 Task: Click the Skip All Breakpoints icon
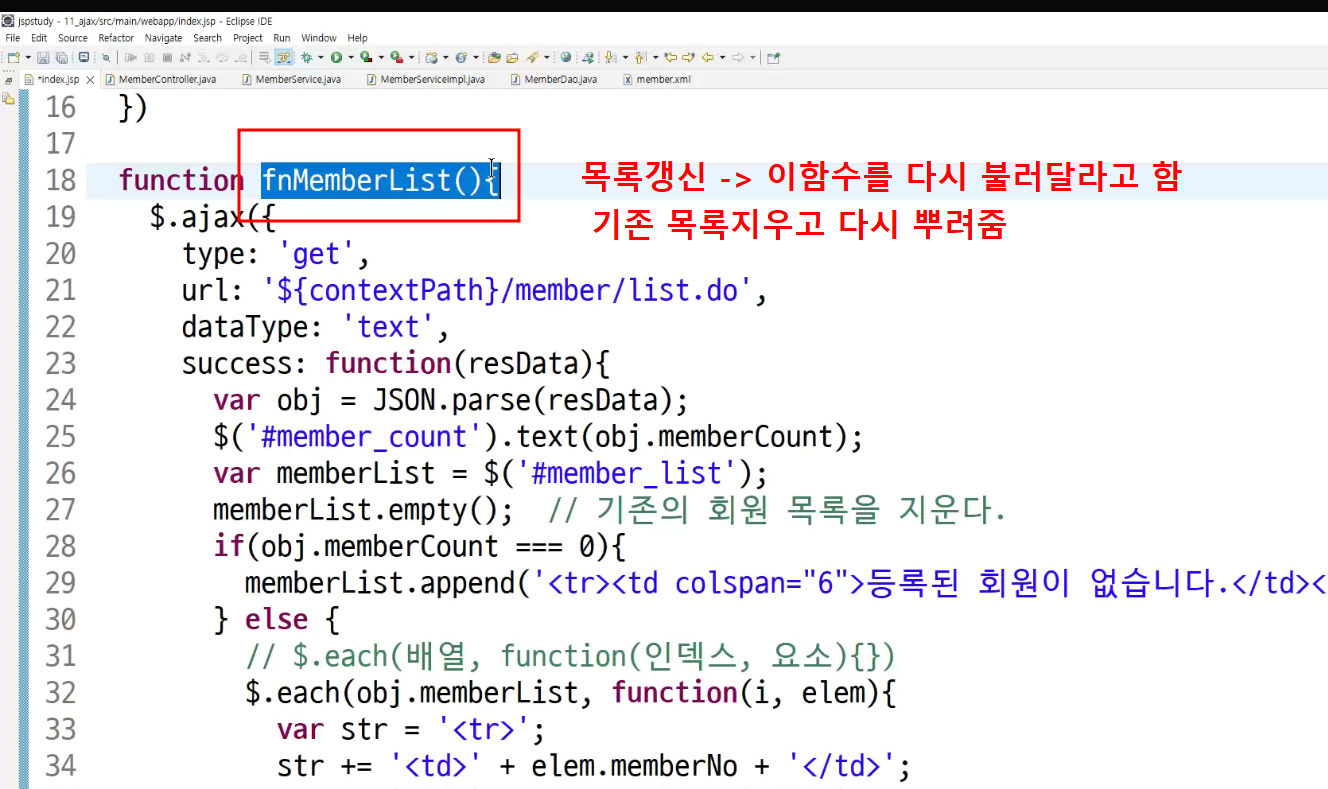click(x=106, y=58)
